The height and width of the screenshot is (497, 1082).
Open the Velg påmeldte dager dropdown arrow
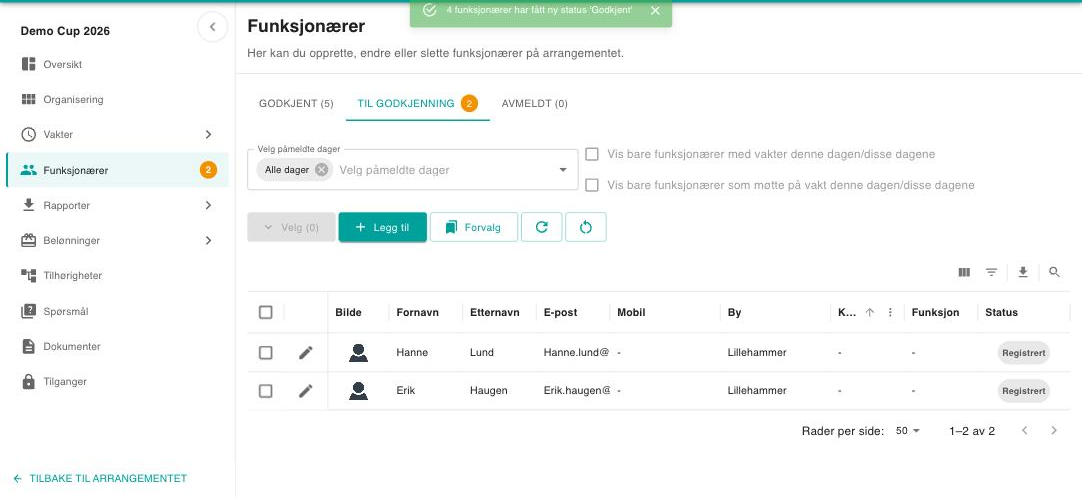pos(563,170)
